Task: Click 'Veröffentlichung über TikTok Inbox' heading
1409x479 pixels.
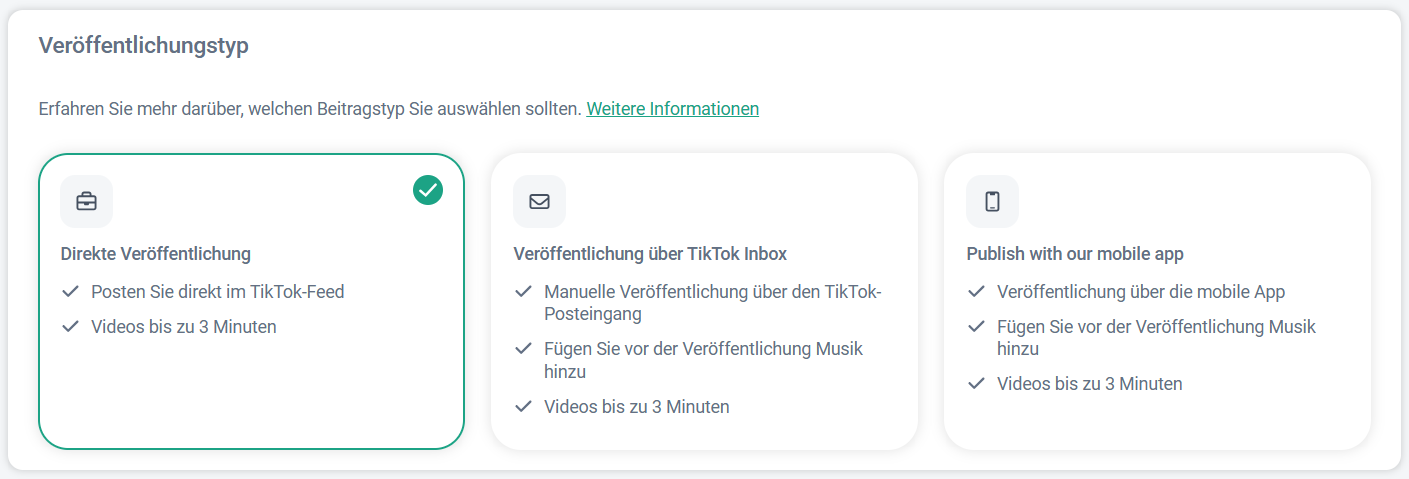Action: (650, 254)
